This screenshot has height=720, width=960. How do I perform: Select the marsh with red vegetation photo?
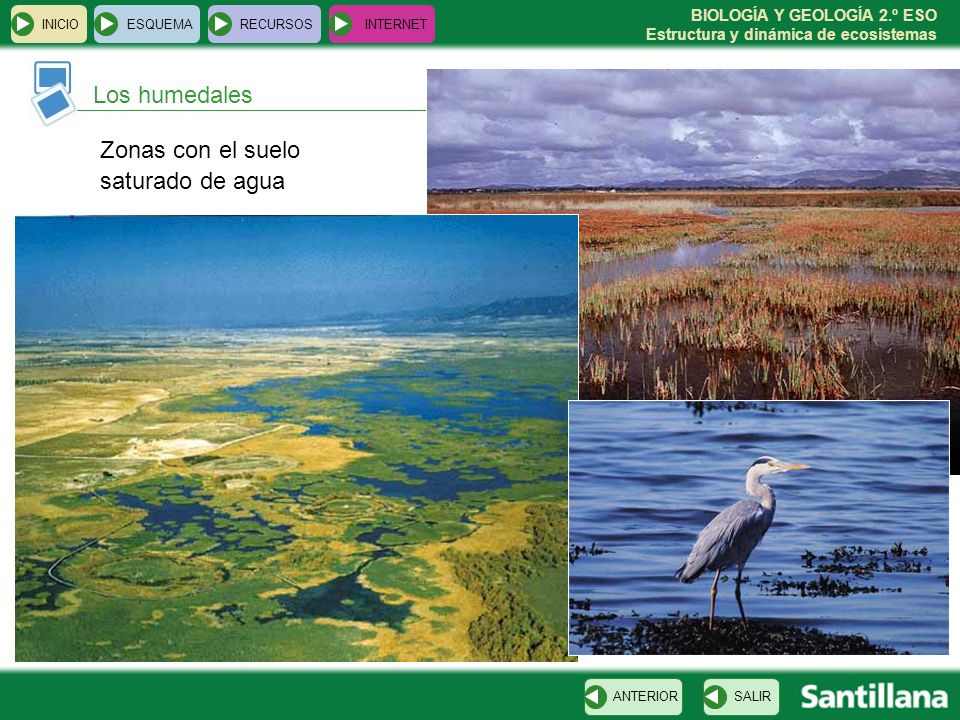pos(765,233)
